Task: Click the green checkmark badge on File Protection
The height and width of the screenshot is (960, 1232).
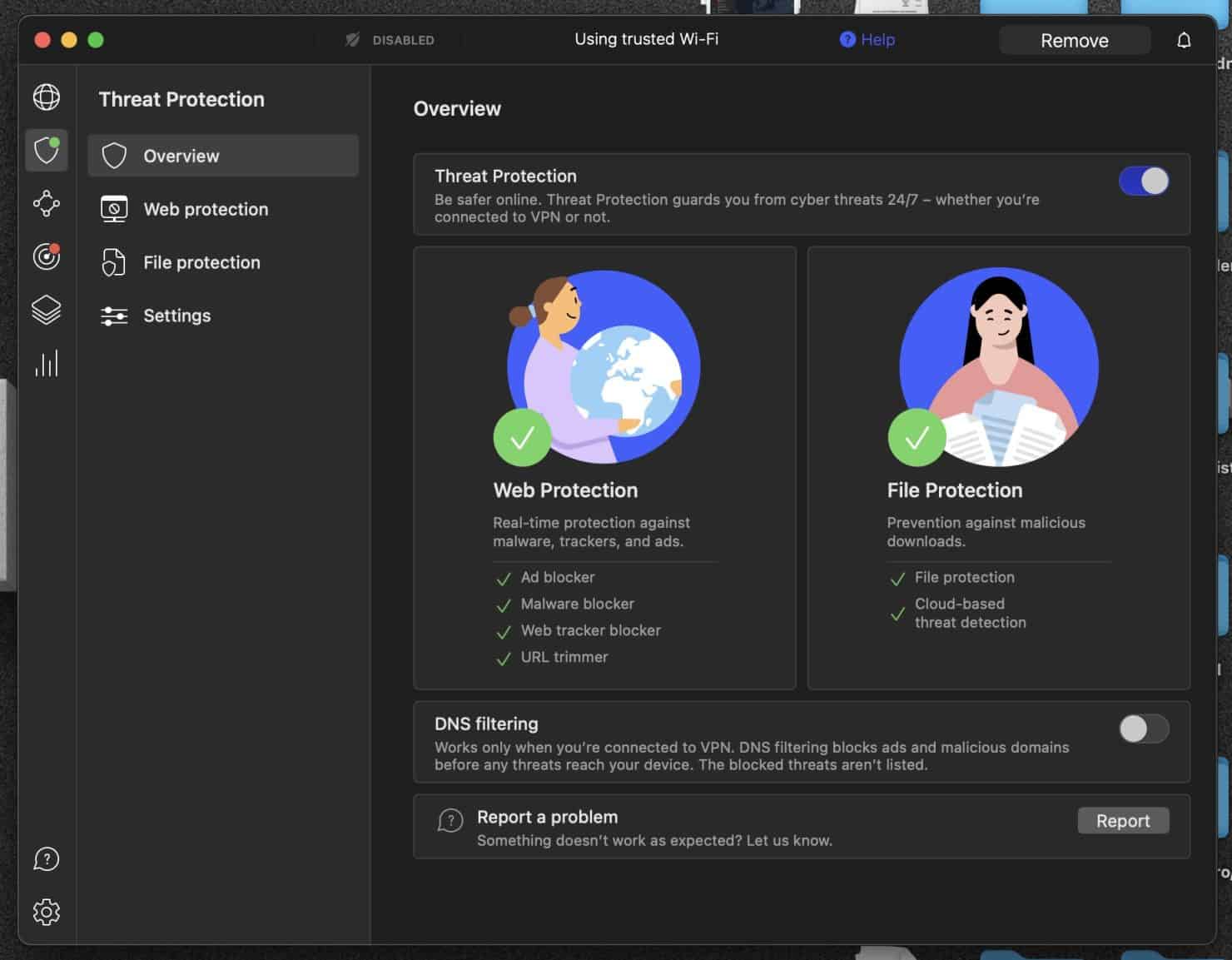Action: [917, 437]
